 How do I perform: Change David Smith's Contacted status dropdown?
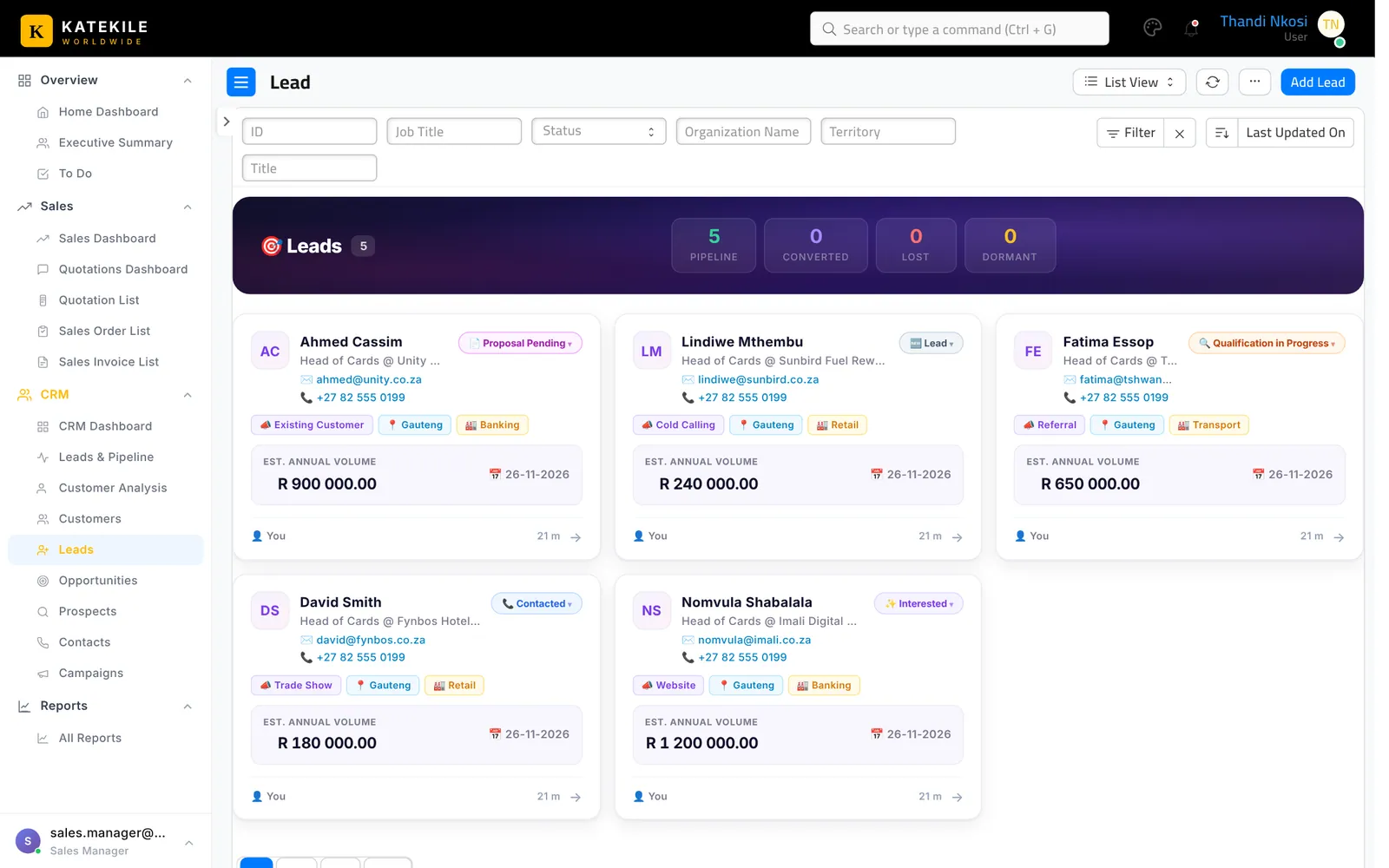pyautogui.click(x=537, y=603)
